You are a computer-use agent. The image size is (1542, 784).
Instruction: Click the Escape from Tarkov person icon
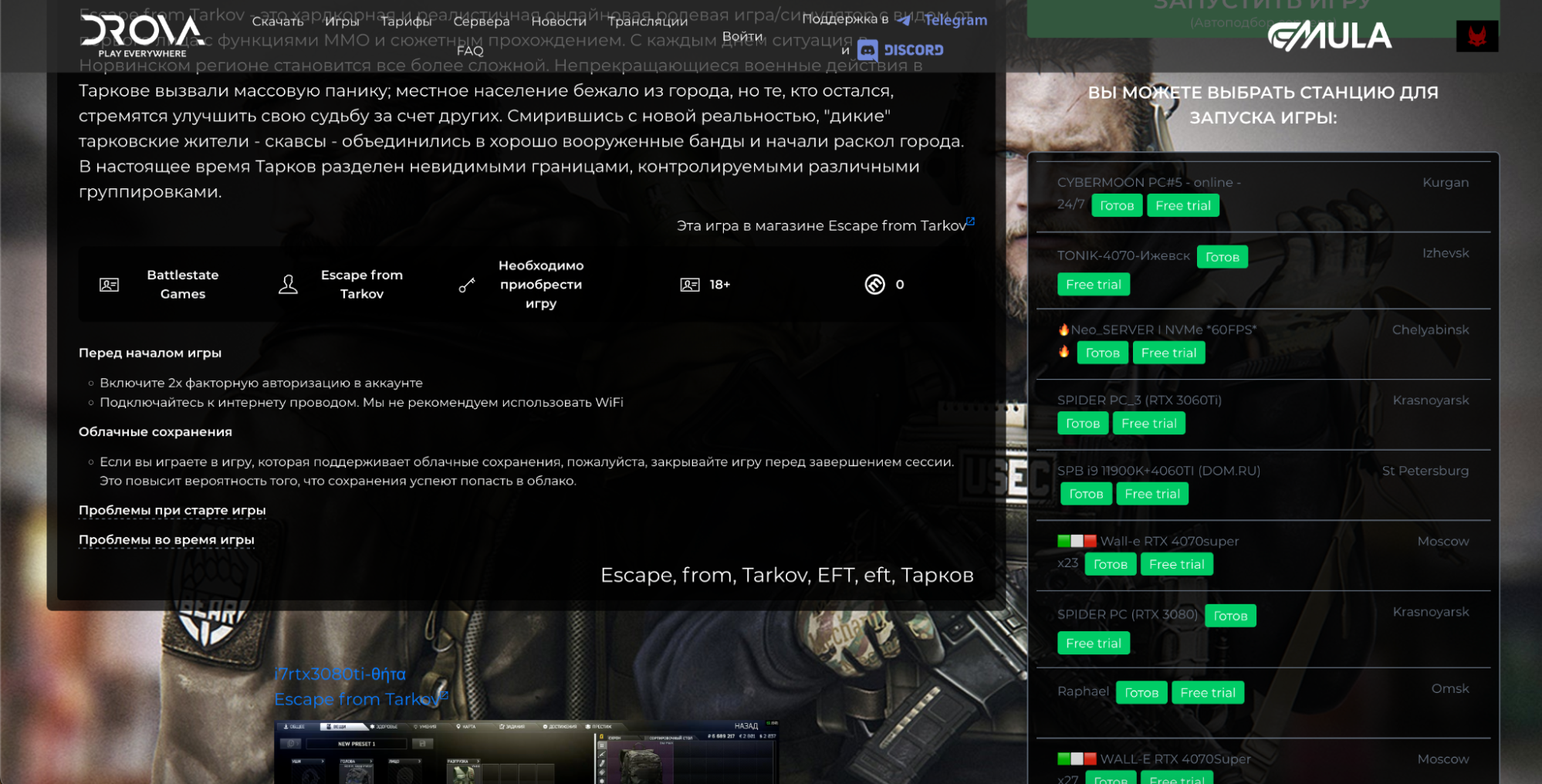coord(288,285)
